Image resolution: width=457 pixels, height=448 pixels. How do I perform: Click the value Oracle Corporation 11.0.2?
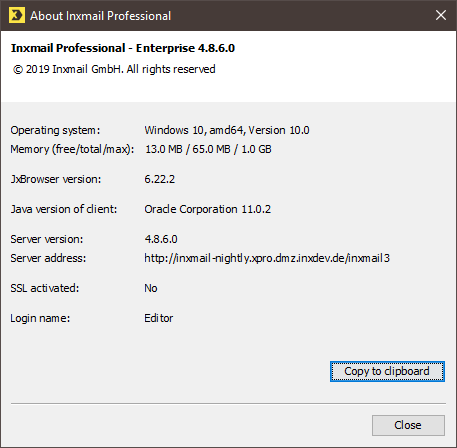tap(207, 209)
